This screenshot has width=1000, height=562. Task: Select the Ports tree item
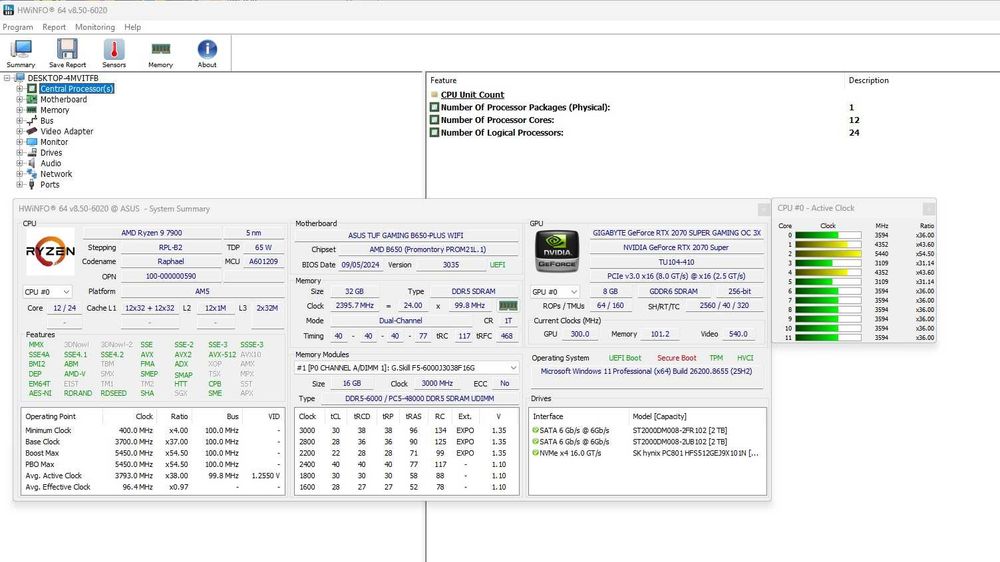click(x=50, y=184)
